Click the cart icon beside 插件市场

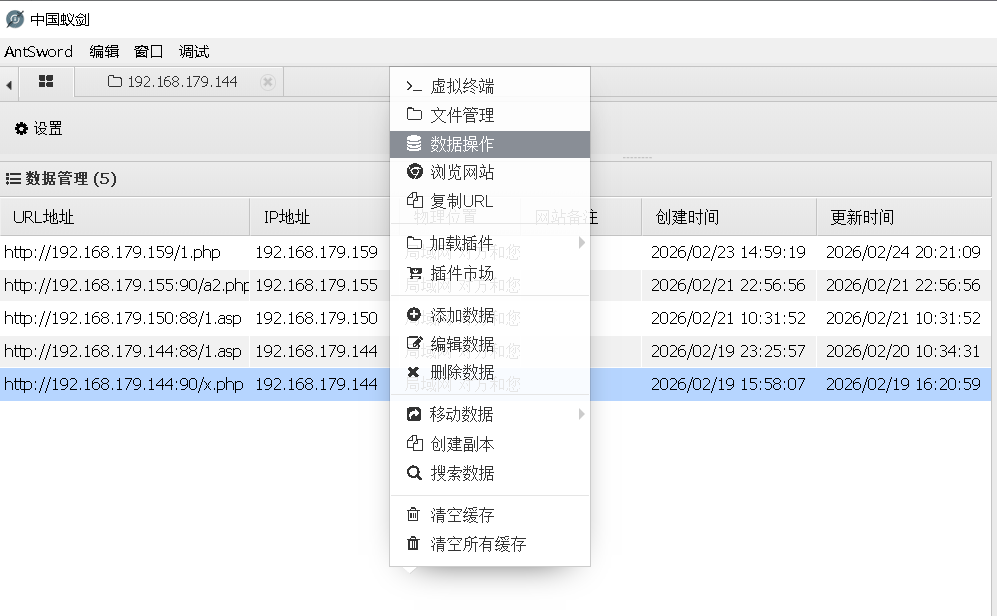[x=415, y=273]
